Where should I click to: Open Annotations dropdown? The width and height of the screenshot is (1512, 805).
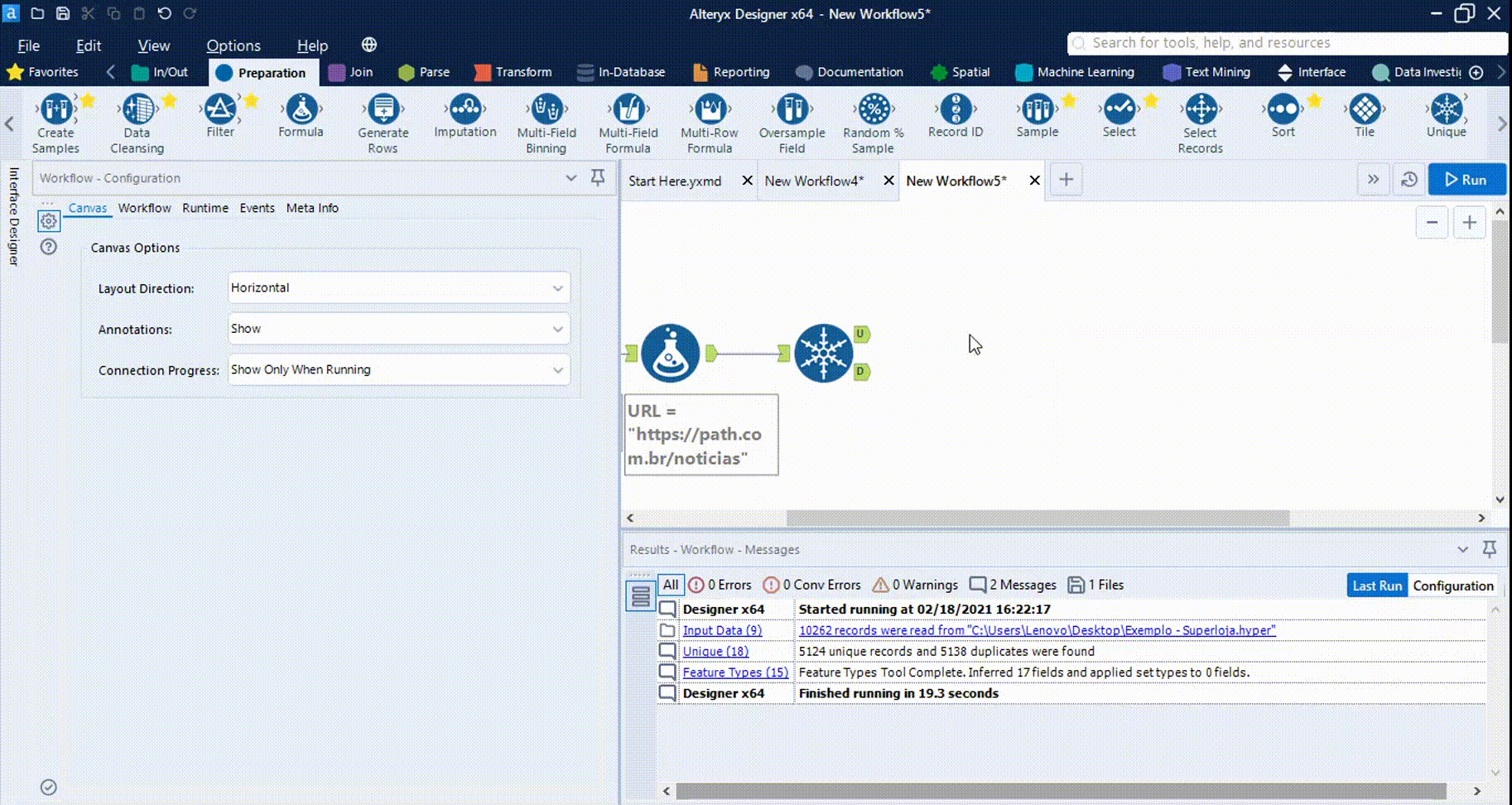click(399, 329)
